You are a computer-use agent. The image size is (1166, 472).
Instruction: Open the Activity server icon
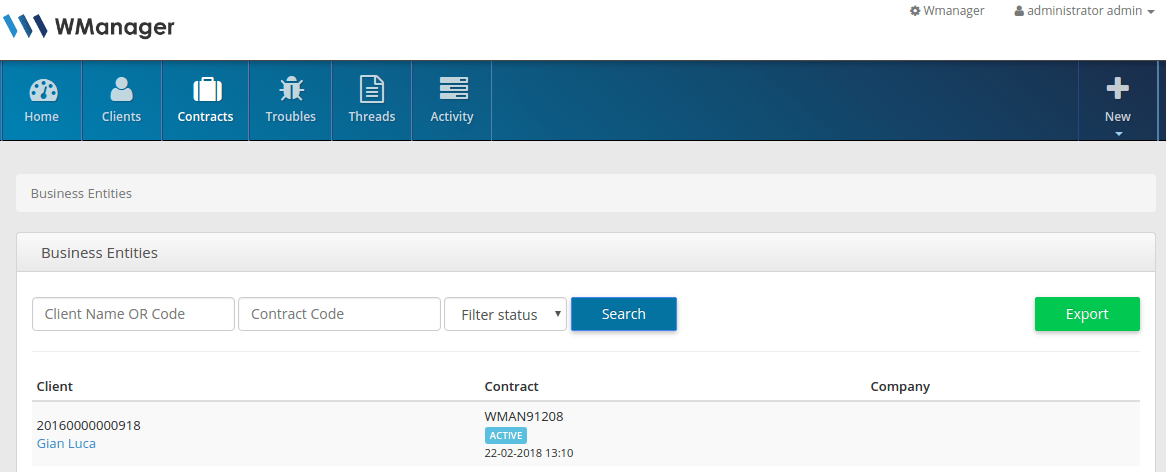452,90
